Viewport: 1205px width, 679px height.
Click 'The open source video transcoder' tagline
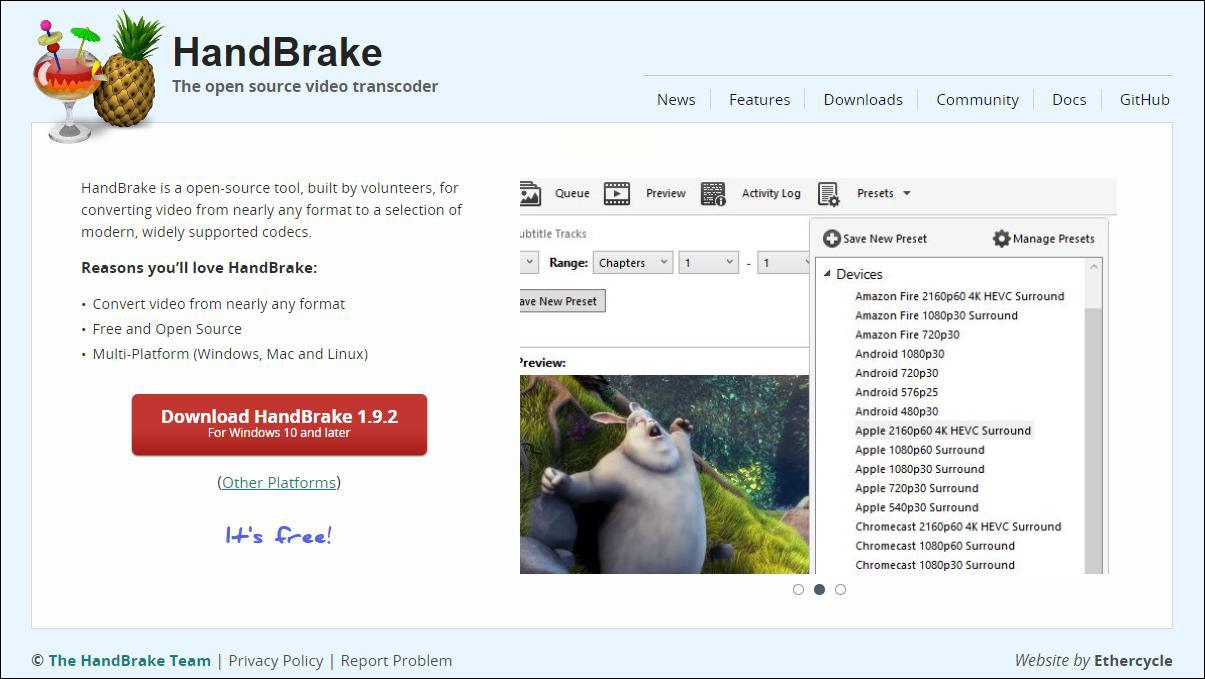click(x=305, y=86)
